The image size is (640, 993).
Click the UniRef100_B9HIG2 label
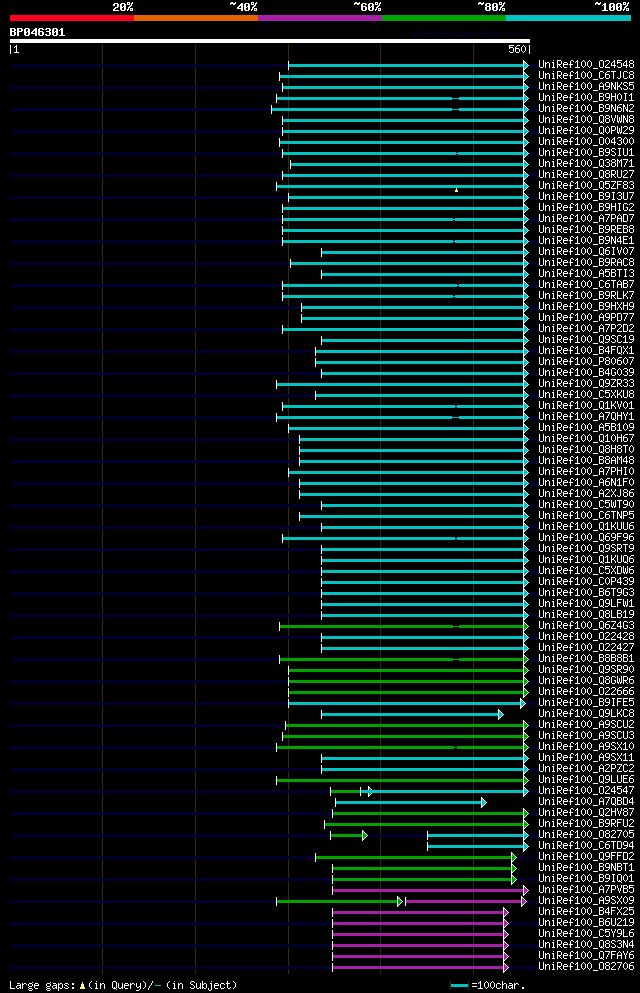[586, 208]
